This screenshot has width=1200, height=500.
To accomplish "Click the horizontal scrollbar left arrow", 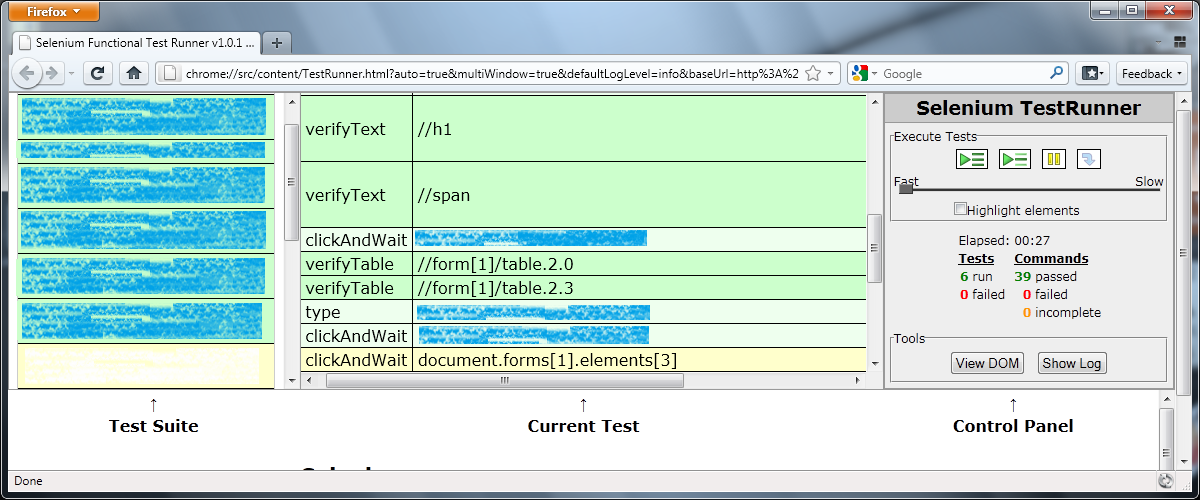I will tap(309, 380).
